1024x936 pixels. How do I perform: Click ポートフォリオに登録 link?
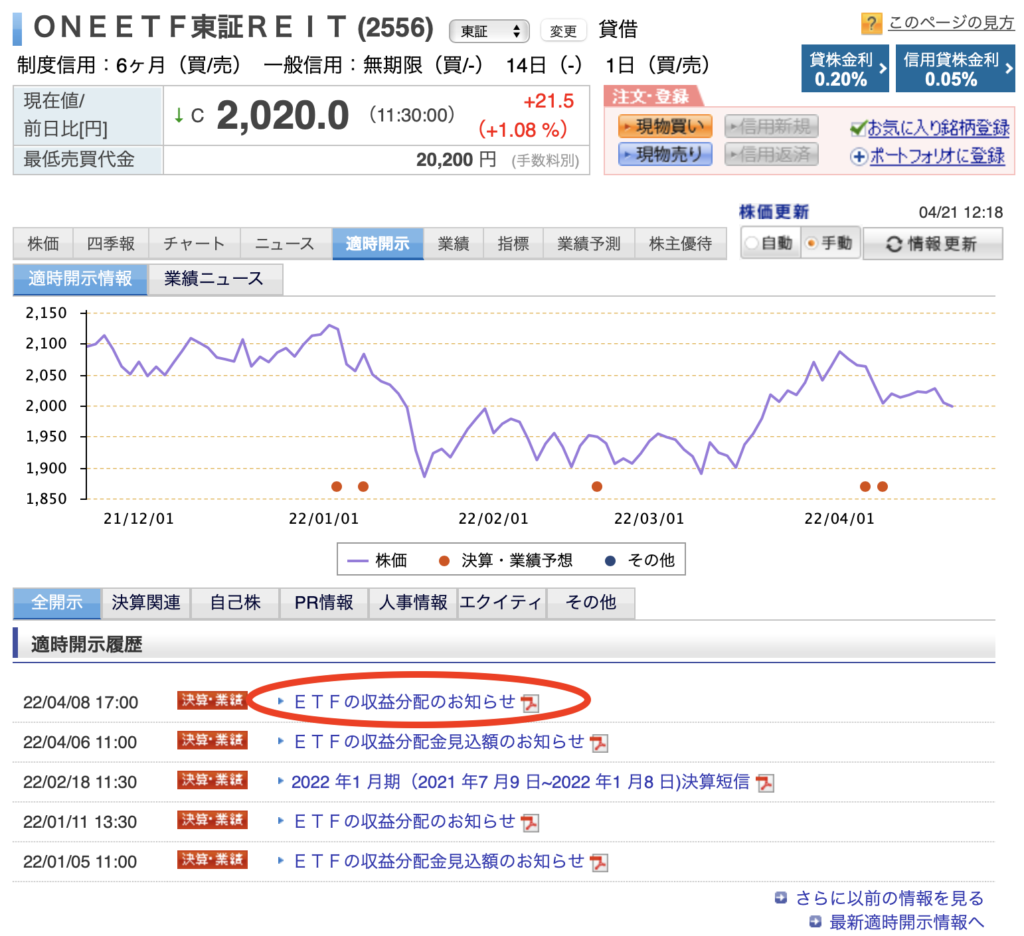[x=936, y=156]
